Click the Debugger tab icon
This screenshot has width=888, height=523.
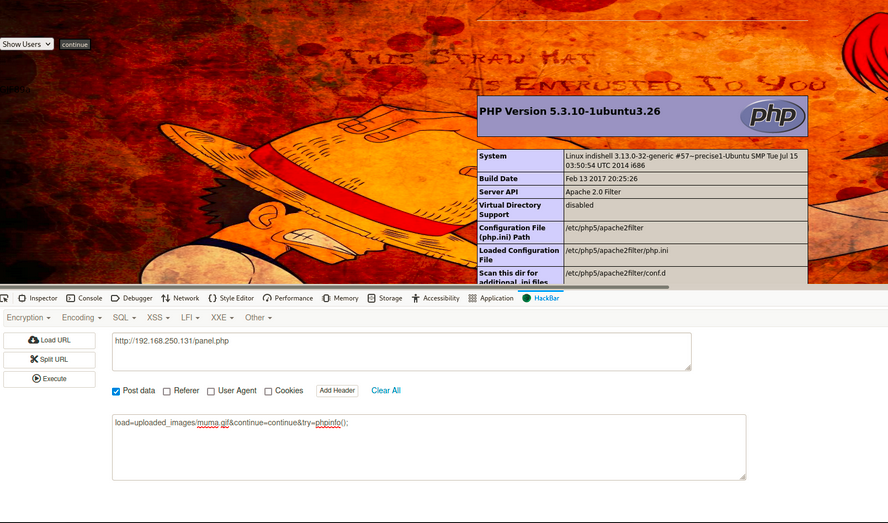(115, 298)
